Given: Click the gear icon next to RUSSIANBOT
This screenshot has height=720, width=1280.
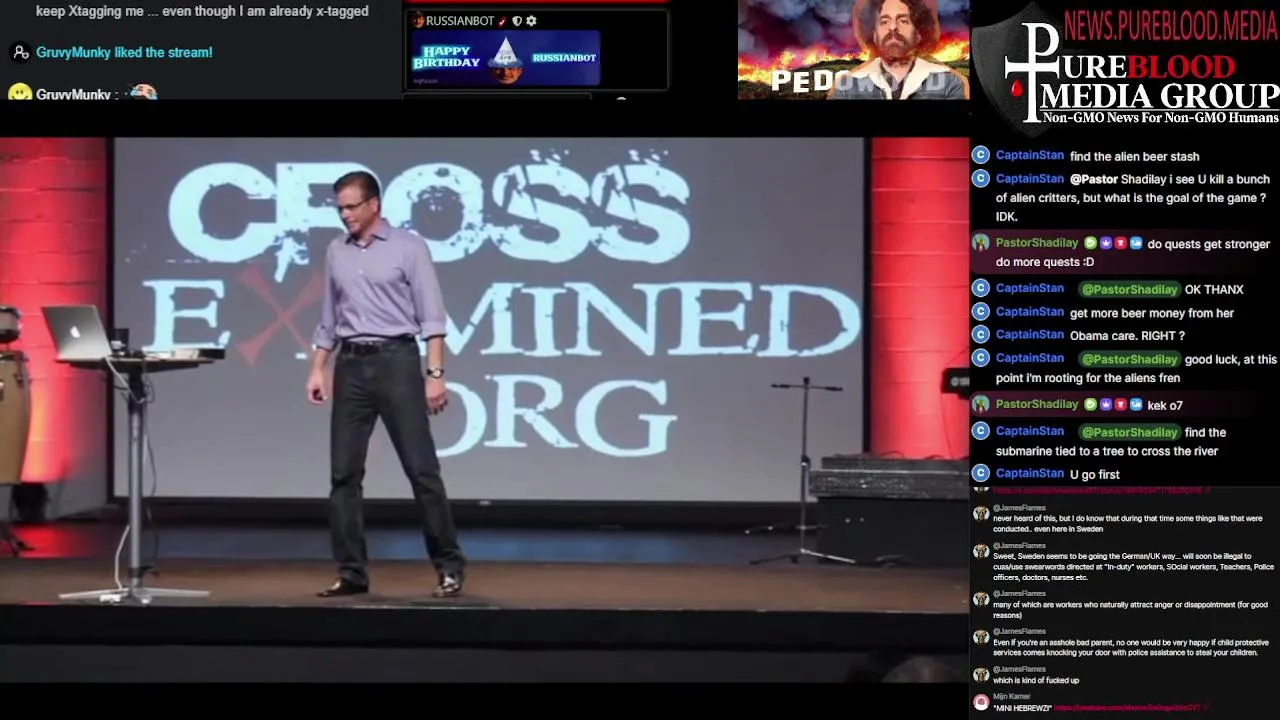Looking at the screenshot, I should tap(531, 21).
